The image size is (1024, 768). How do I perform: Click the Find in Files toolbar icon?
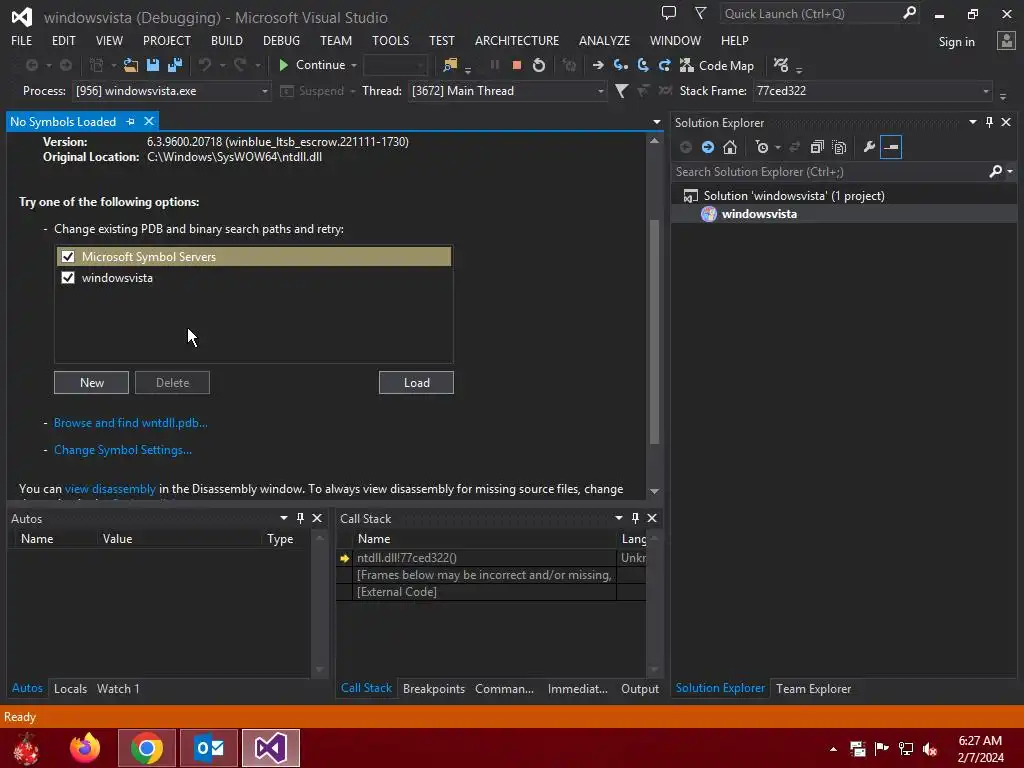(450, 65)
